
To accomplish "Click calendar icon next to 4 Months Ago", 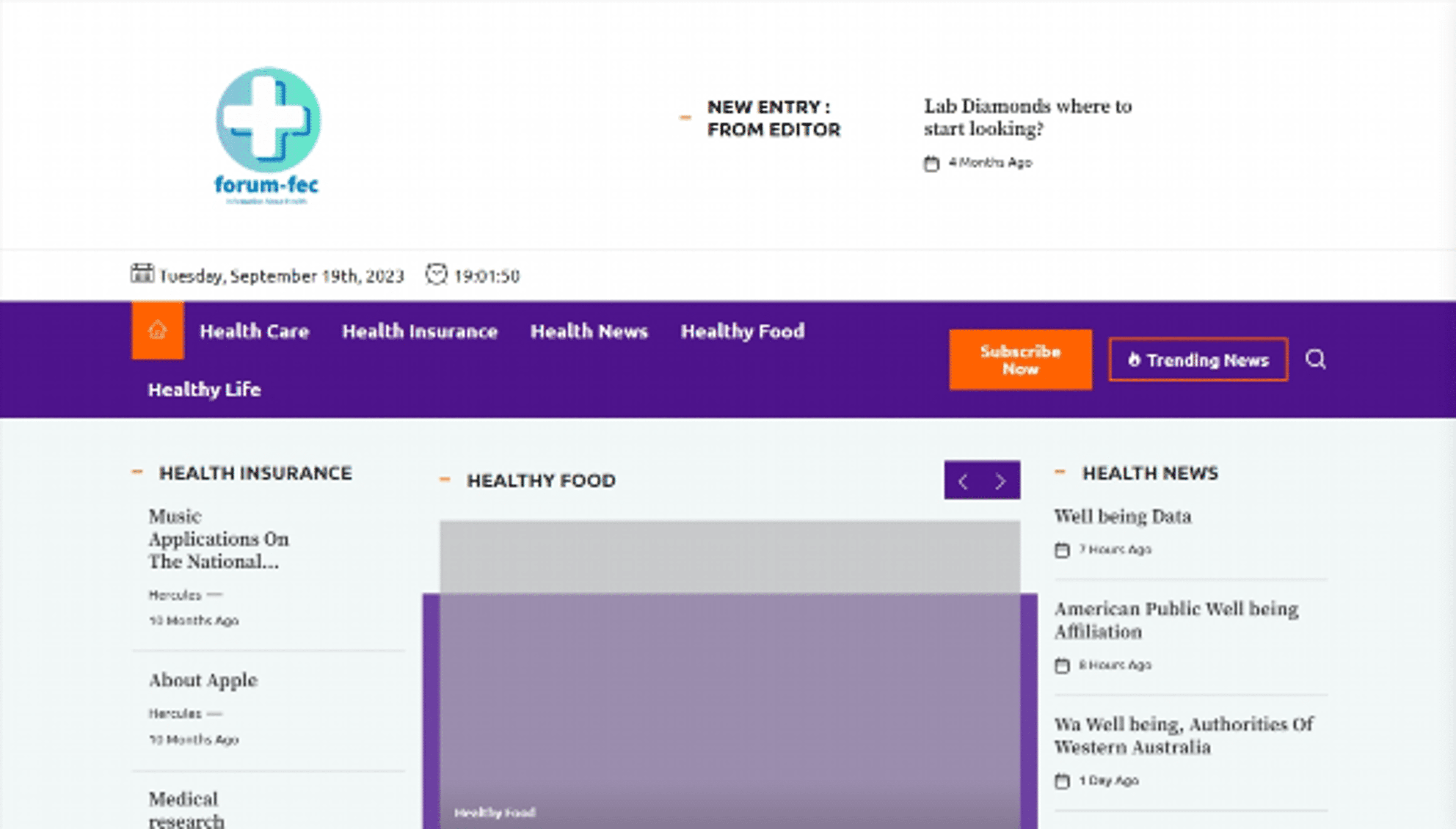I will [x=931, y=163].
